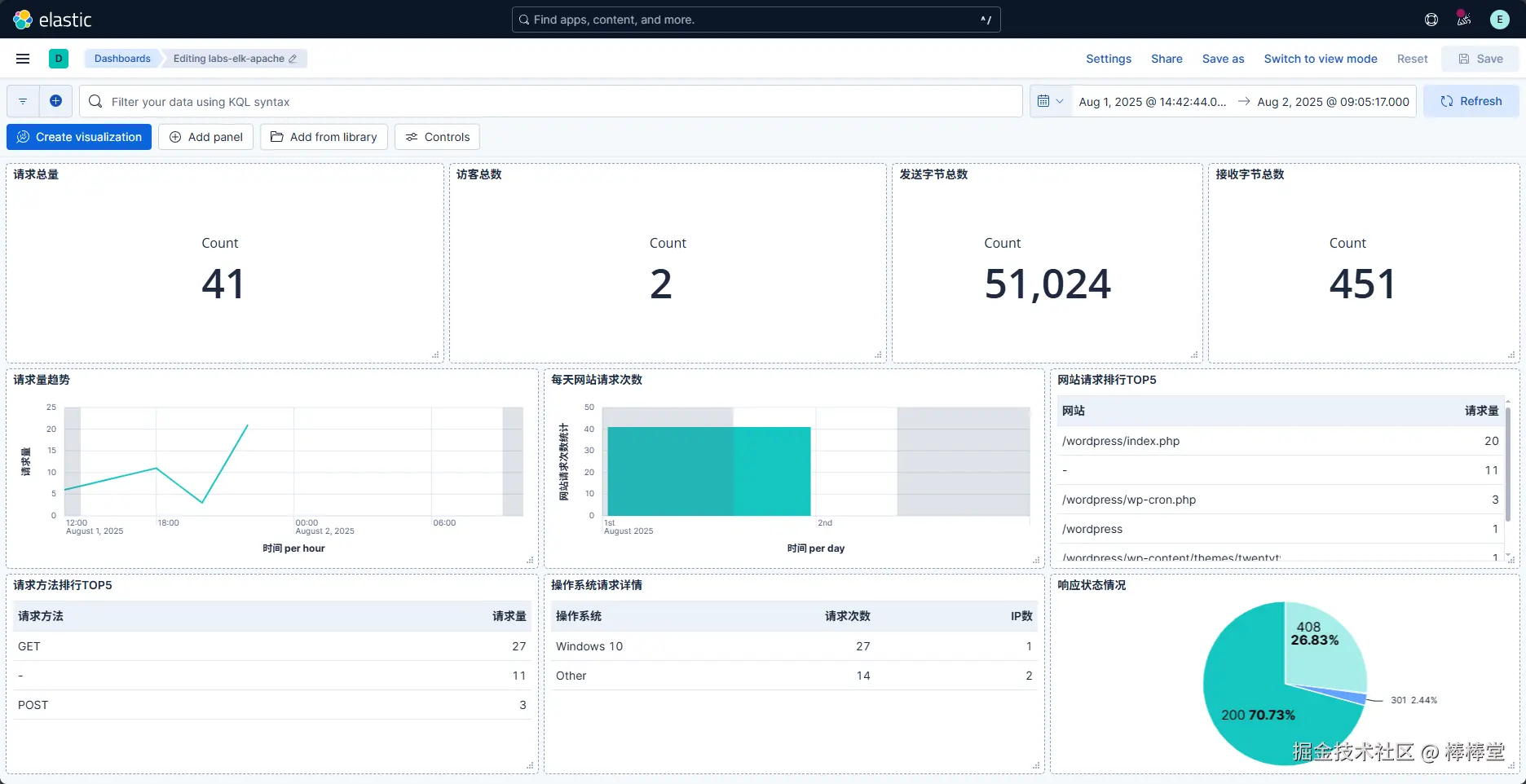Viewport: 1526px width, 784px height.
Task: Open the help menu icon
Action: 1431,20
